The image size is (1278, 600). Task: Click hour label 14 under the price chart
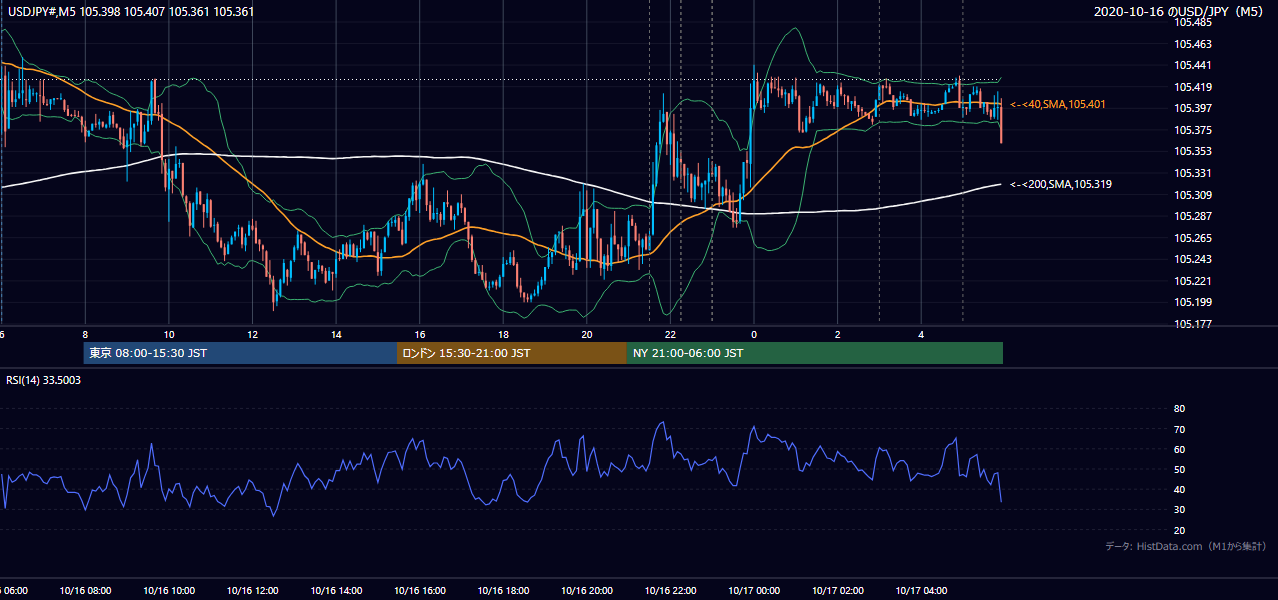click(x=336, y=335)
